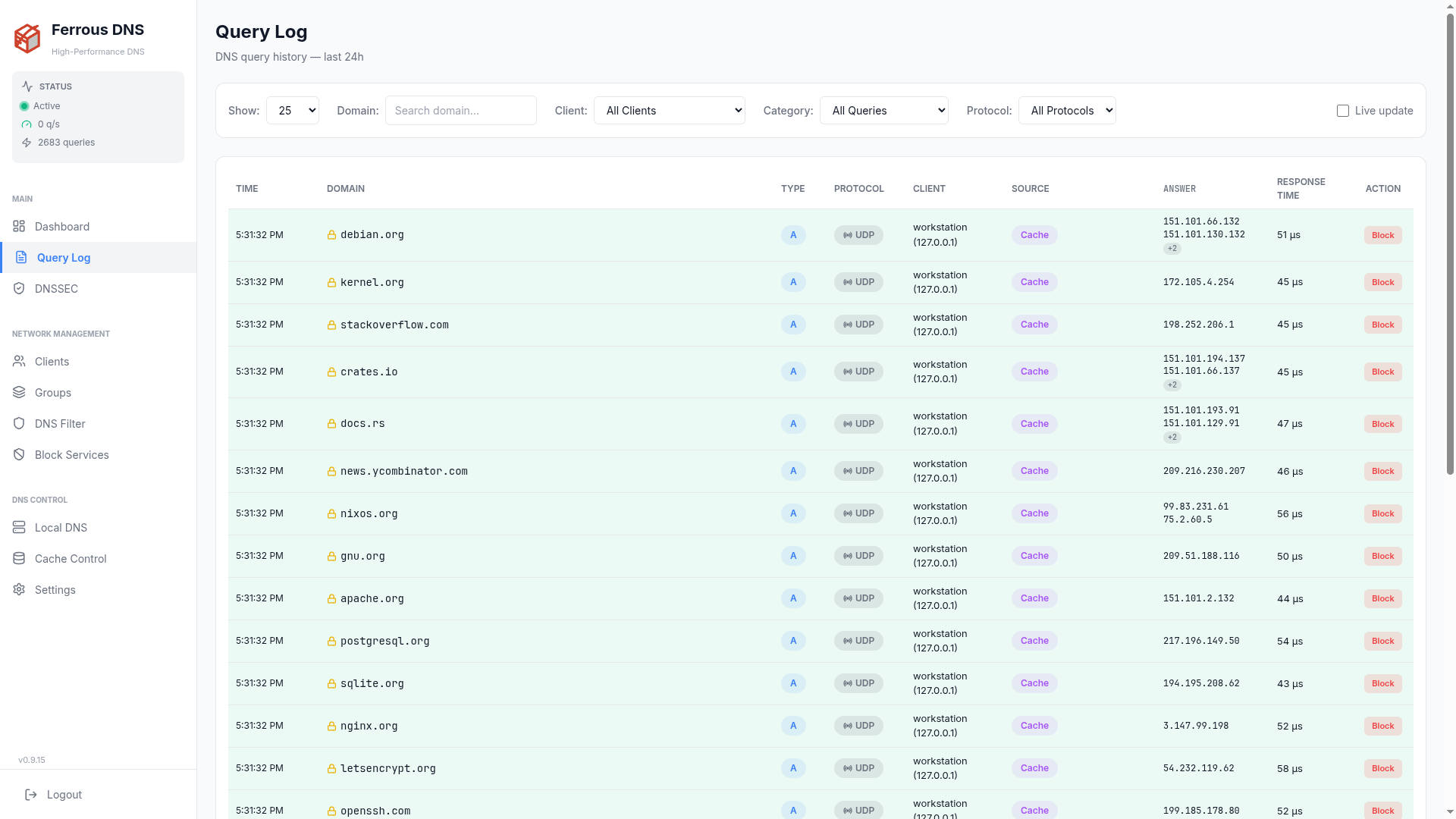Click the Settings gear icon
The image size is (1456, 819).
[19, 590]
